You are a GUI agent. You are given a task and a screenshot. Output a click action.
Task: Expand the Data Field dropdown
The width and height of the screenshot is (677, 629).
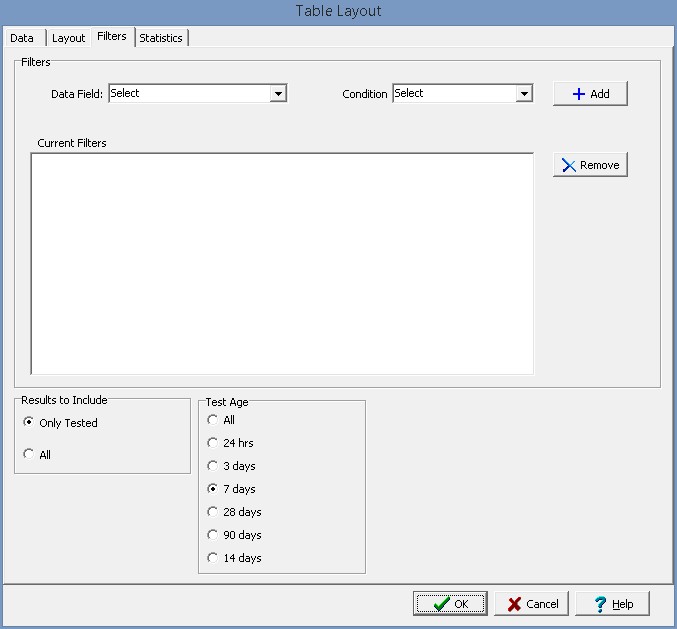[278, 94]
